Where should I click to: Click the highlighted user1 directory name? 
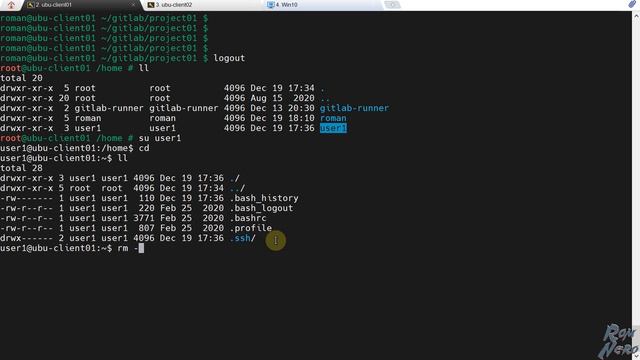pyautogui.click(x=333, y=128)
